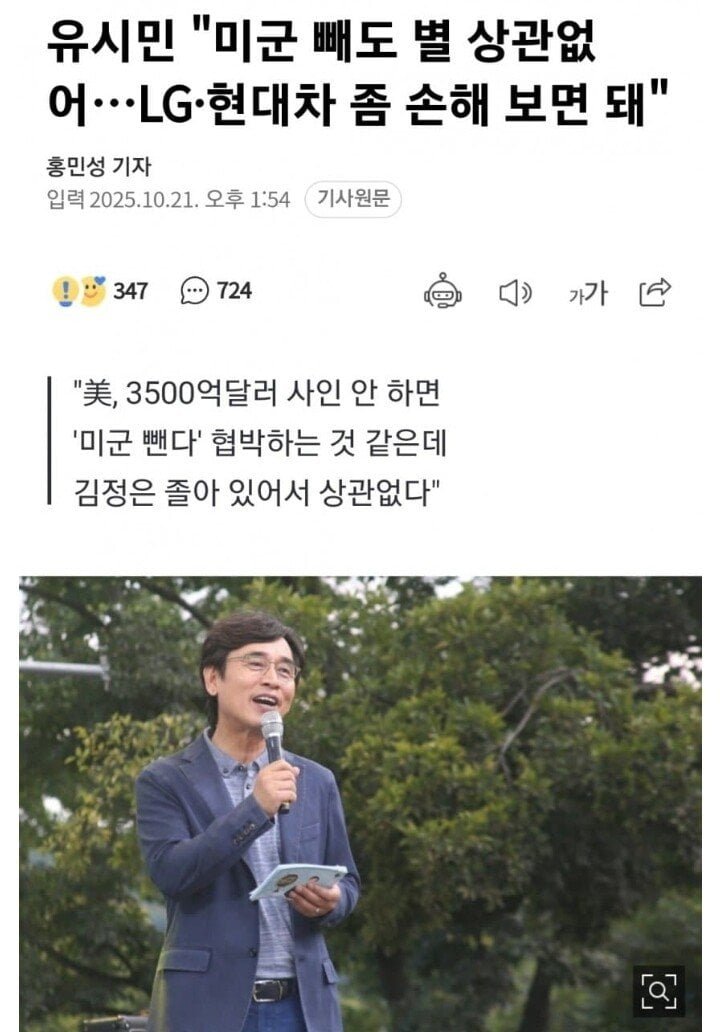This screenshot has height=1032, width=720.
Task: Tap the speaker icon to listen to article
Action: pyautogui.click(x=515, y=293)
